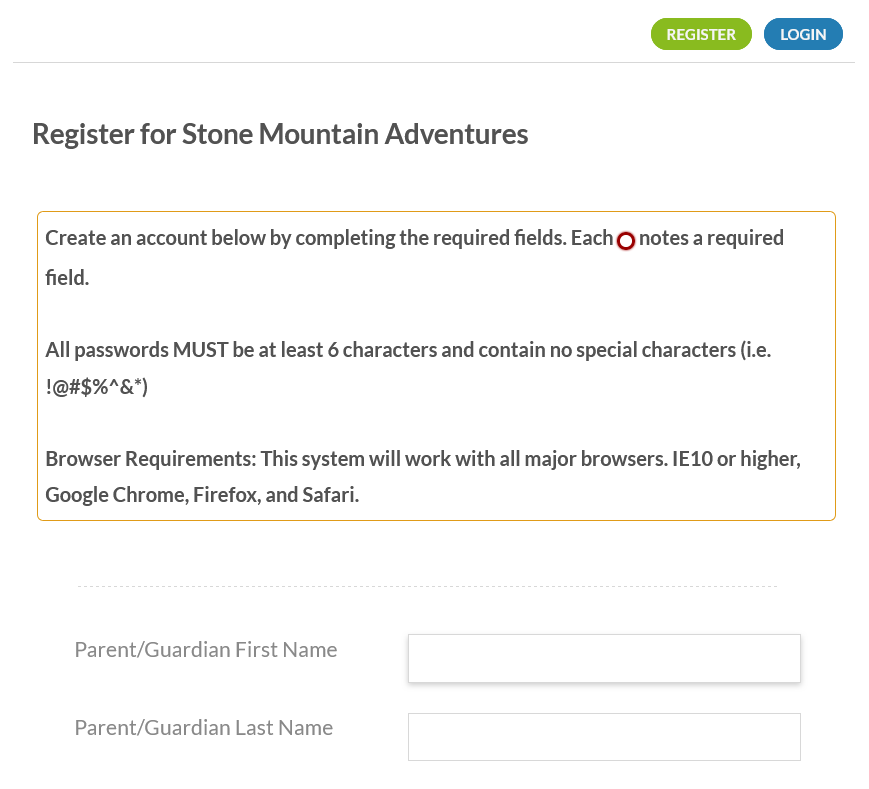Focus the Parent/Guardian Last Name input box

tap(604, 736)
